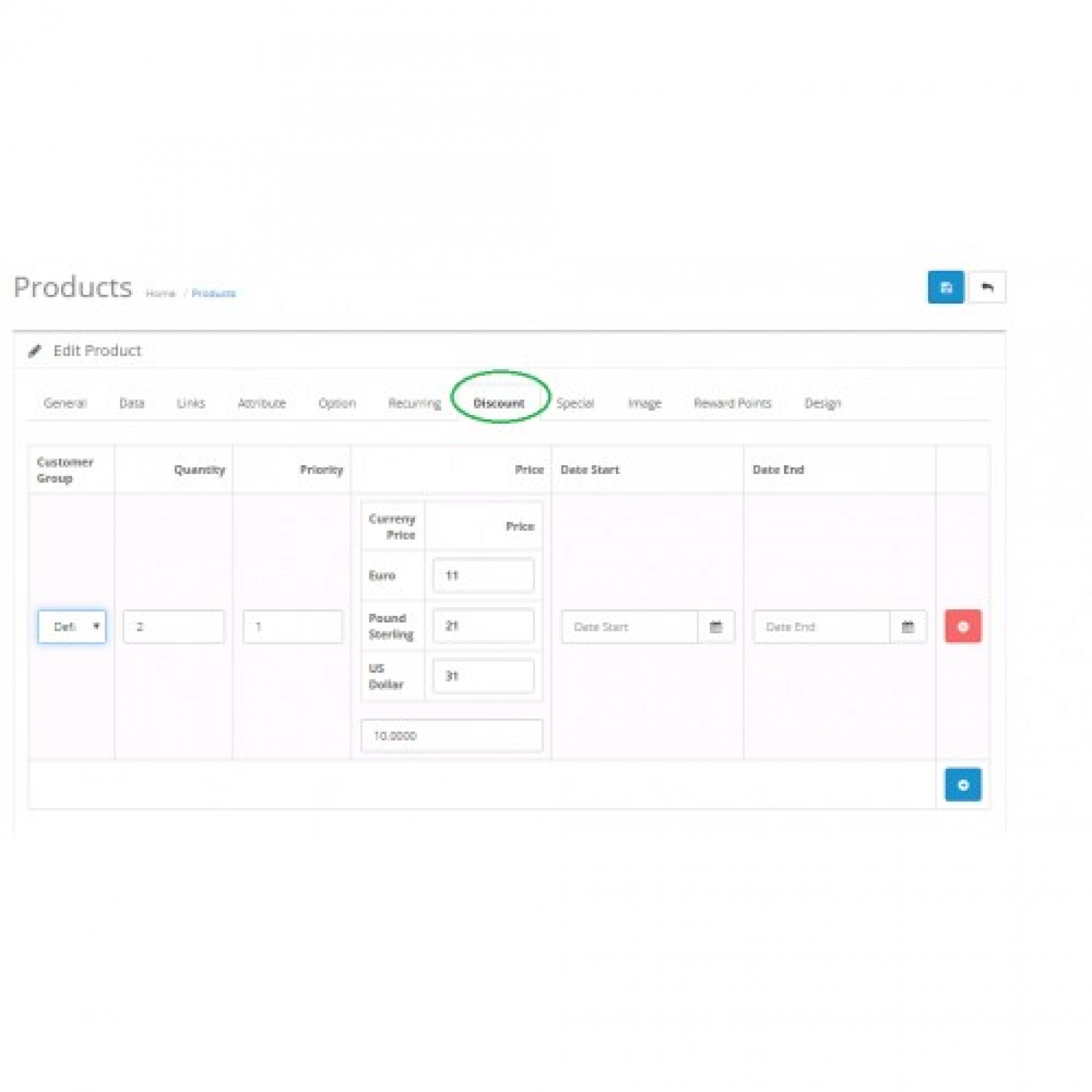The image size is (1092, 1092).
Task: Remove the discount row with red button
Action: tap(962, 626)
